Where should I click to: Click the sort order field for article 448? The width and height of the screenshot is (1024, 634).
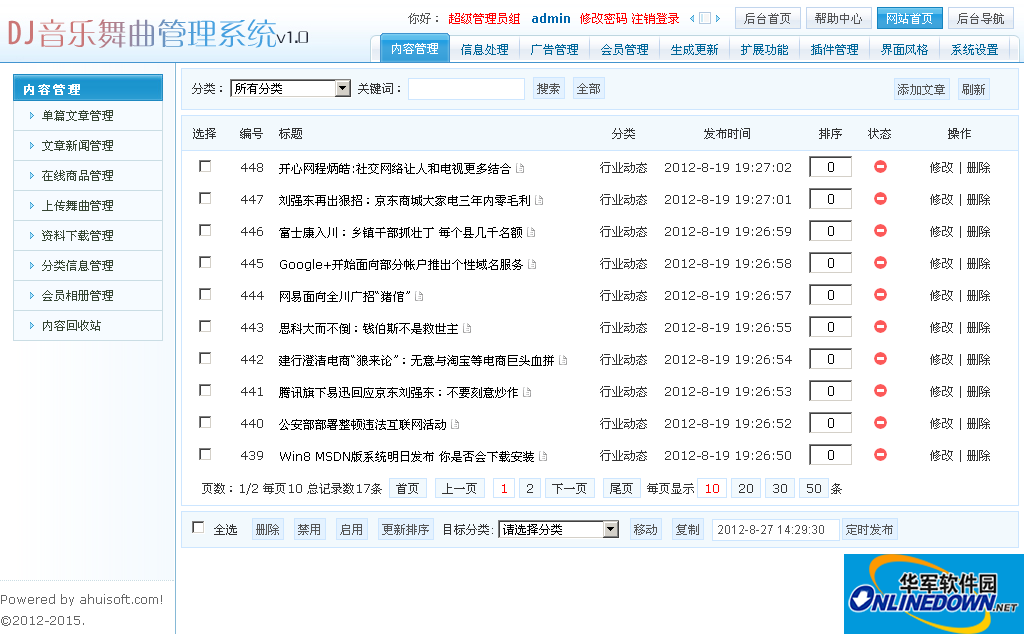pyautogui.click(x=831, y=167)
